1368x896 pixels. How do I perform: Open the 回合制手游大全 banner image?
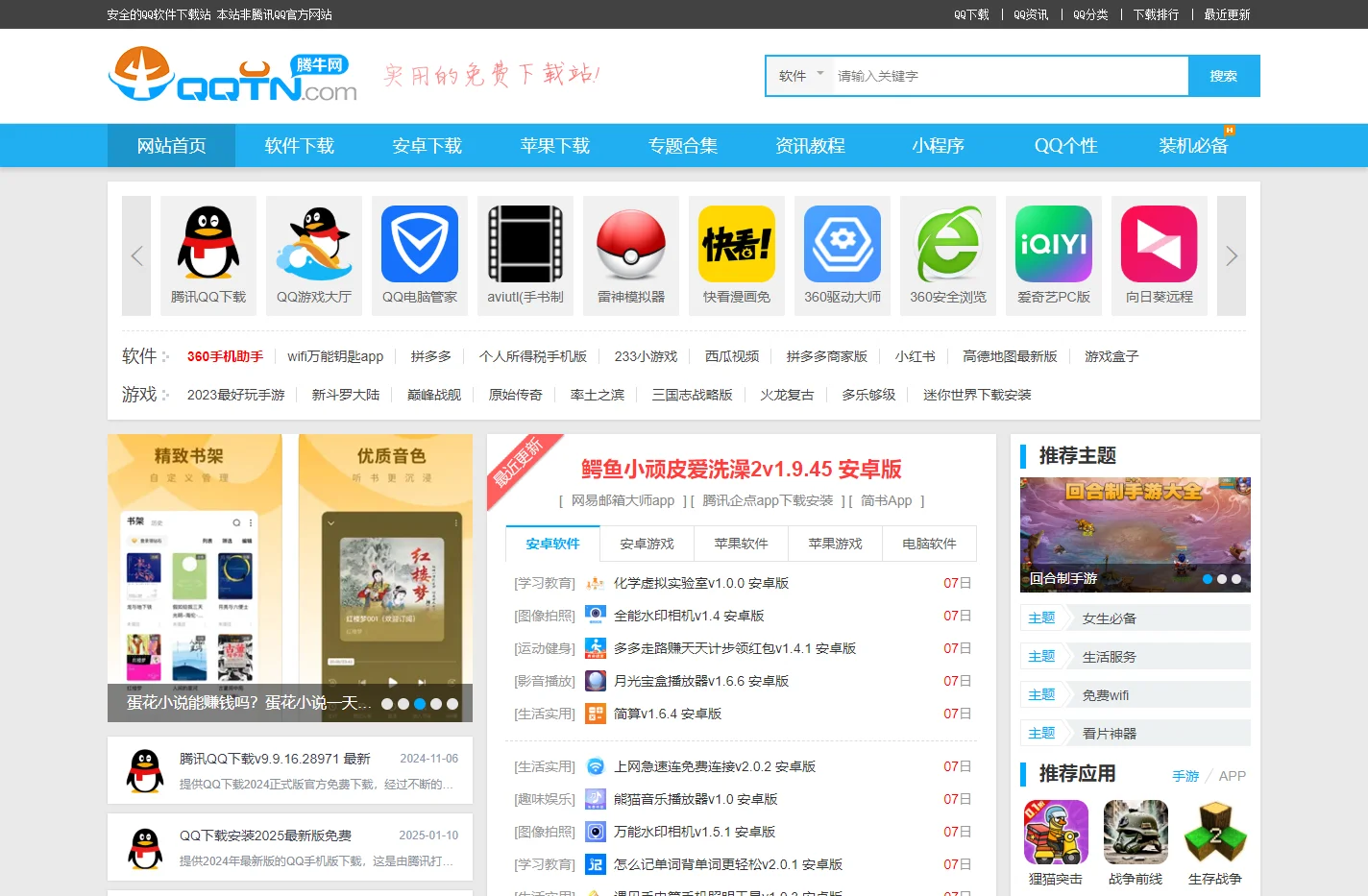[1136, 535]
